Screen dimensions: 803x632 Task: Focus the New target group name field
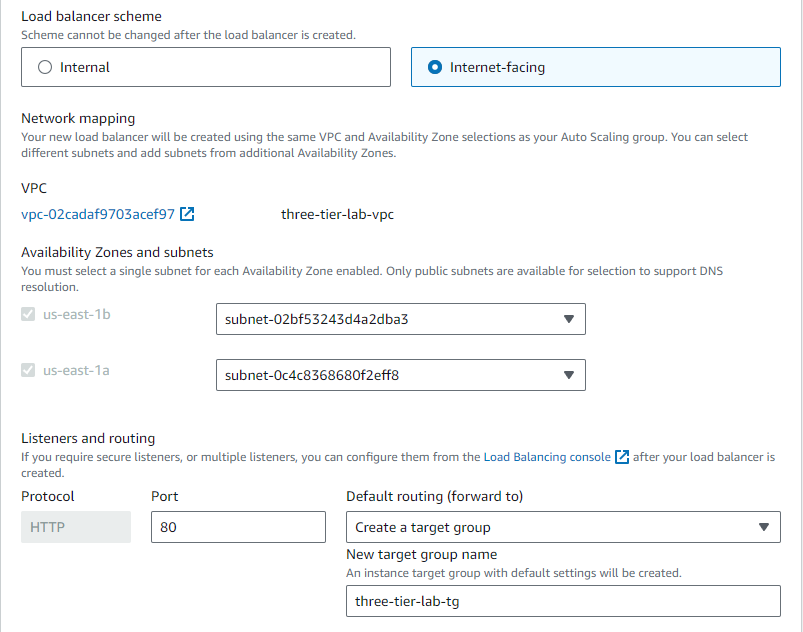pos(562,601)
